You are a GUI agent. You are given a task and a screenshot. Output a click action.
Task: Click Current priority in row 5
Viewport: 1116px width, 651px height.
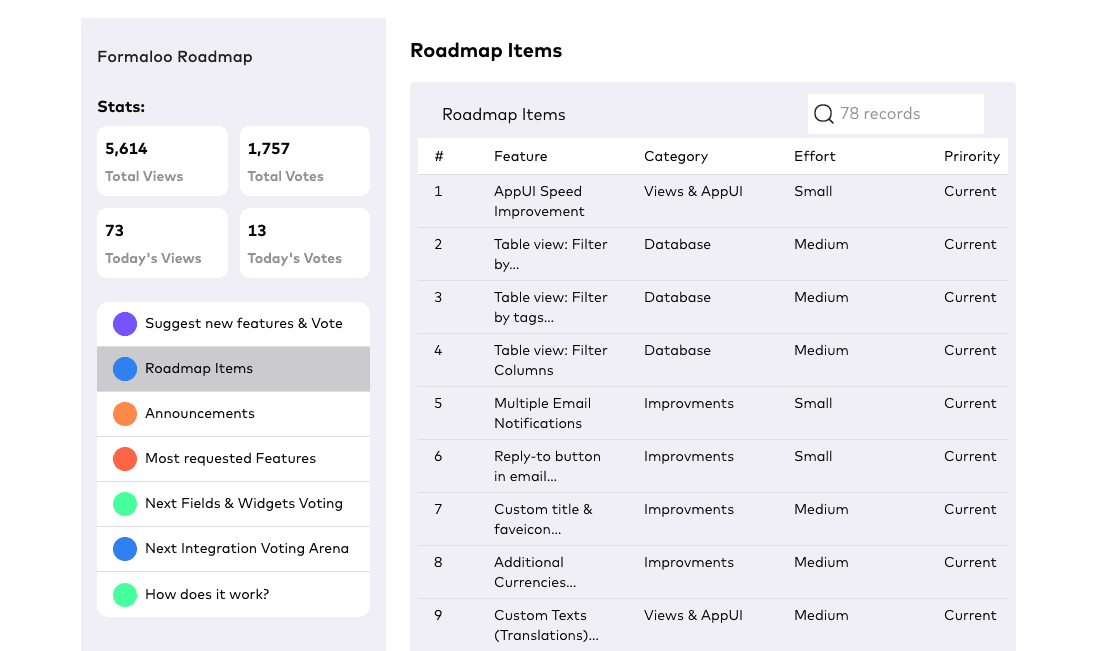click(970, 403)
